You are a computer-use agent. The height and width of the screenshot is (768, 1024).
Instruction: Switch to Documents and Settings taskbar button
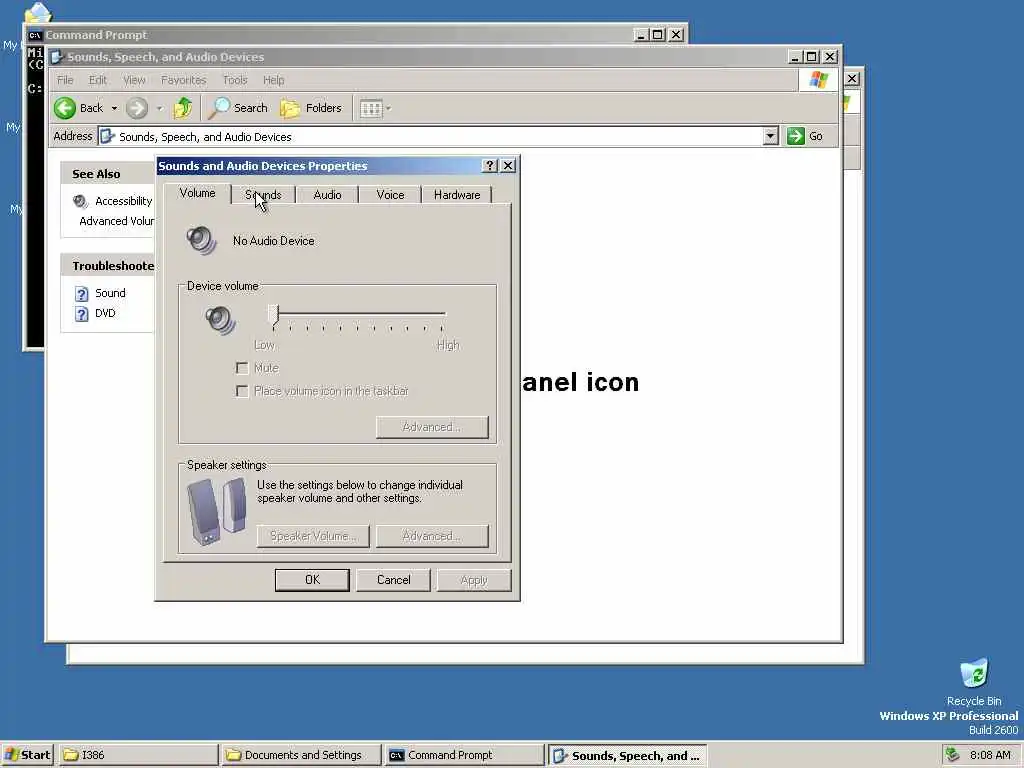[301, 755]
